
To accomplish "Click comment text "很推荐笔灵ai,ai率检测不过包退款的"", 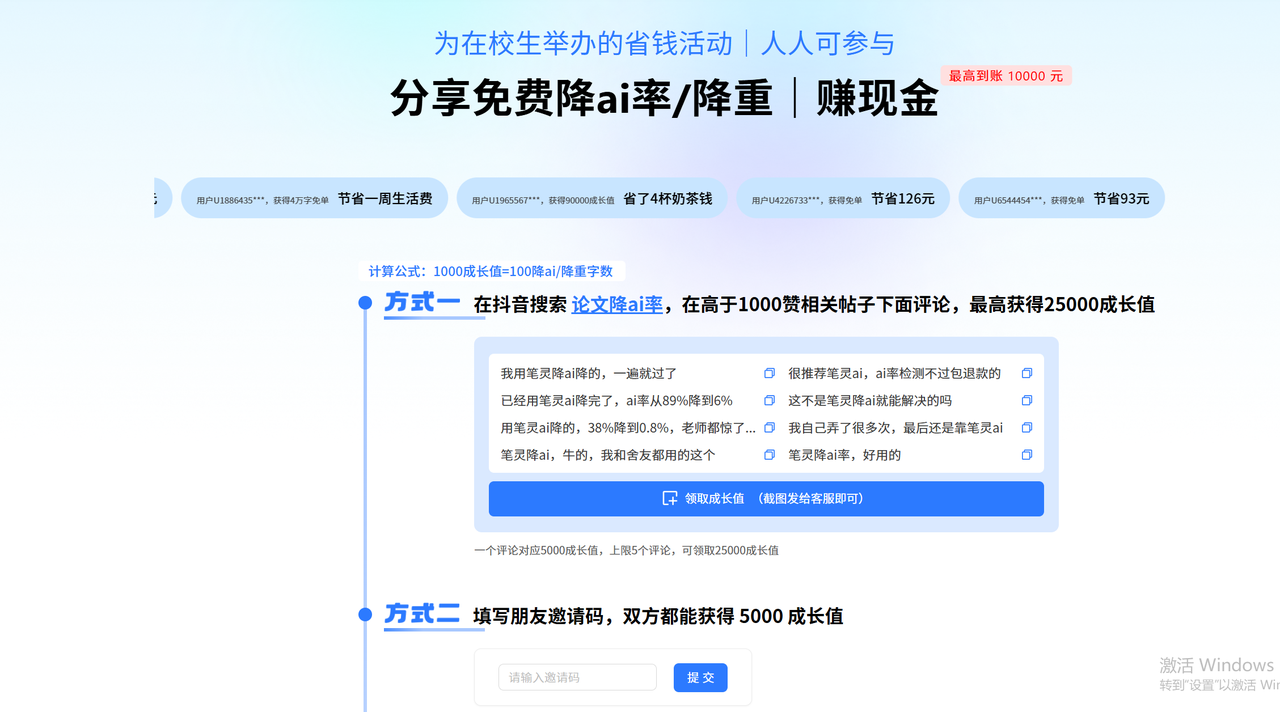I will pos(894,374).
